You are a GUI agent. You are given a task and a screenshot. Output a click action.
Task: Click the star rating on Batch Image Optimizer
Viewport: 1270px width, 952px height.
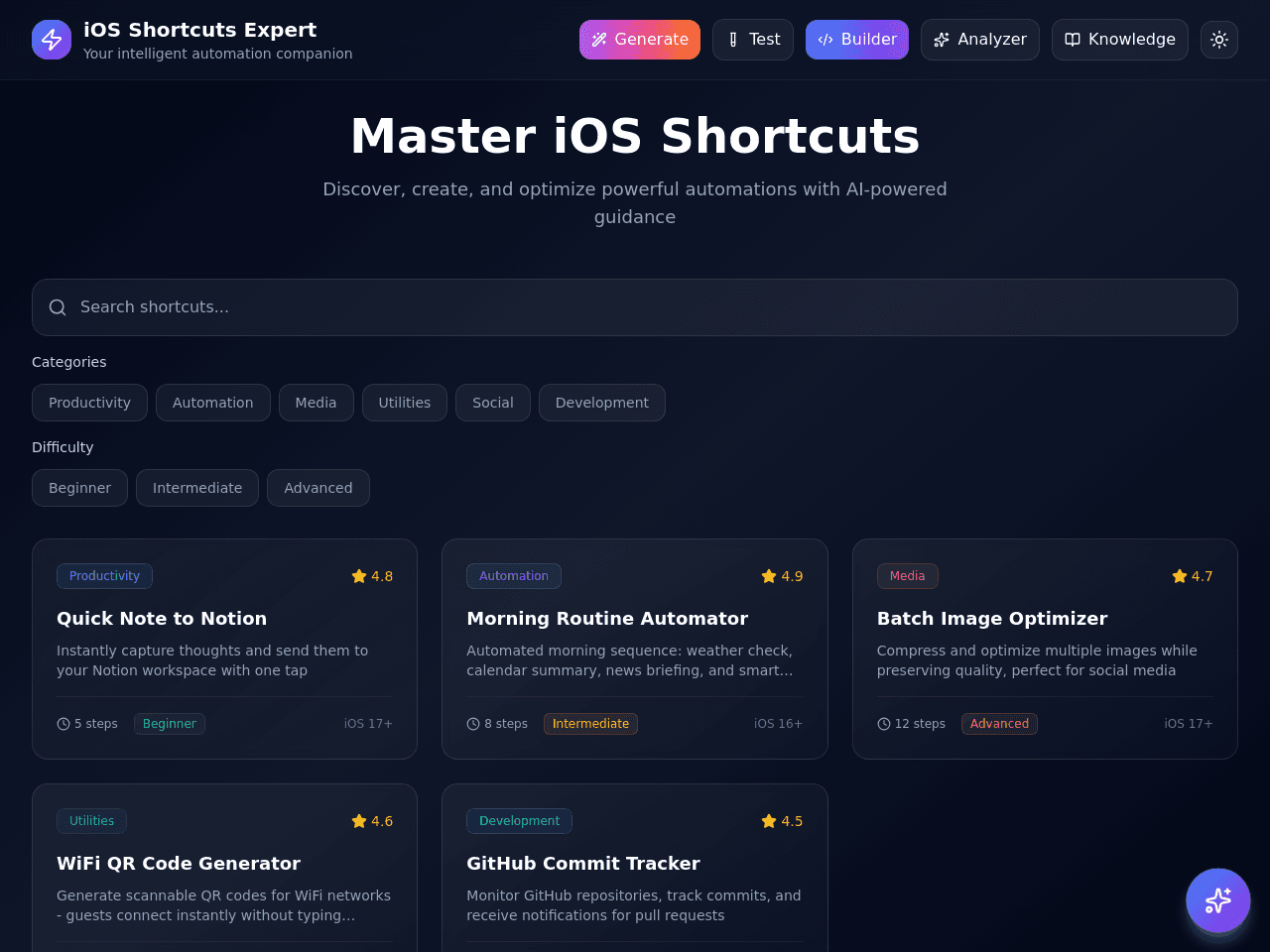tap(1192, 576)
